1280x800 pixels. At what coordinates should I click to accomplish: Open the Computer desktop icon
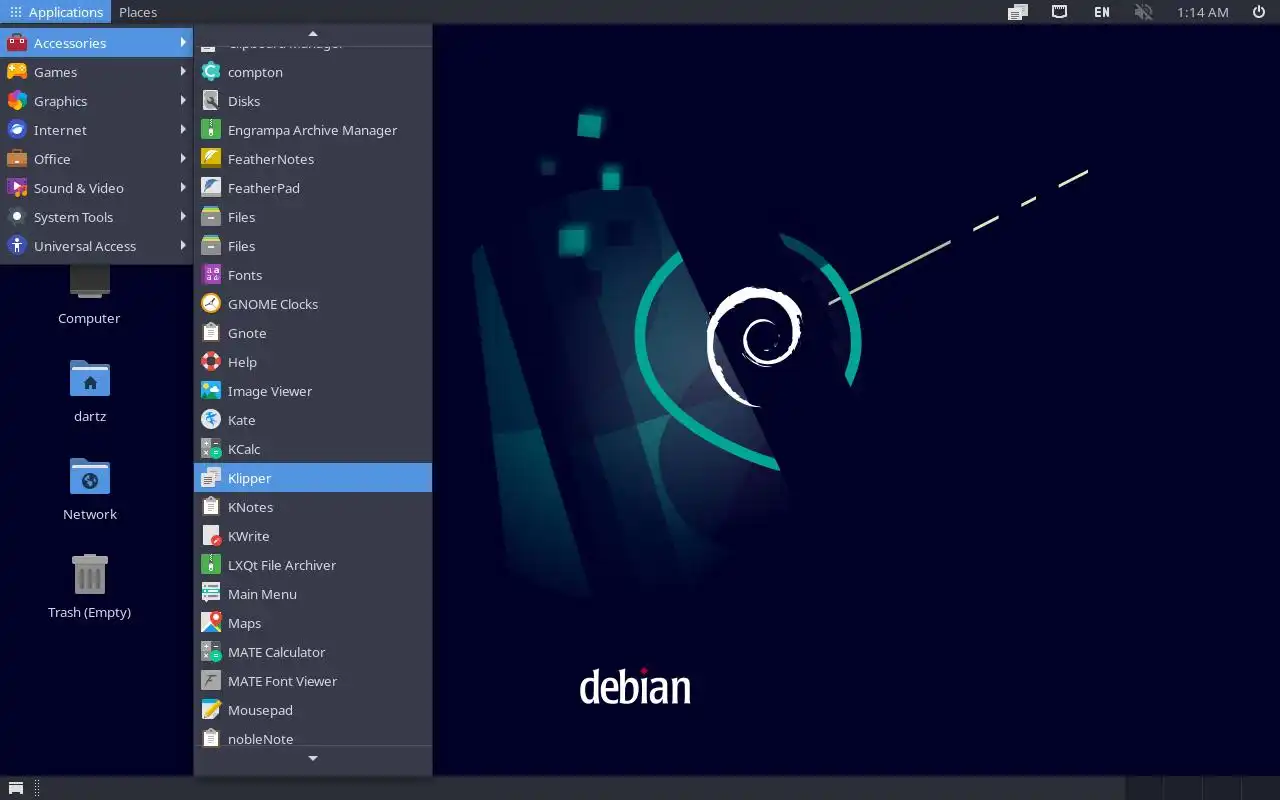click(x=89, y=295)
